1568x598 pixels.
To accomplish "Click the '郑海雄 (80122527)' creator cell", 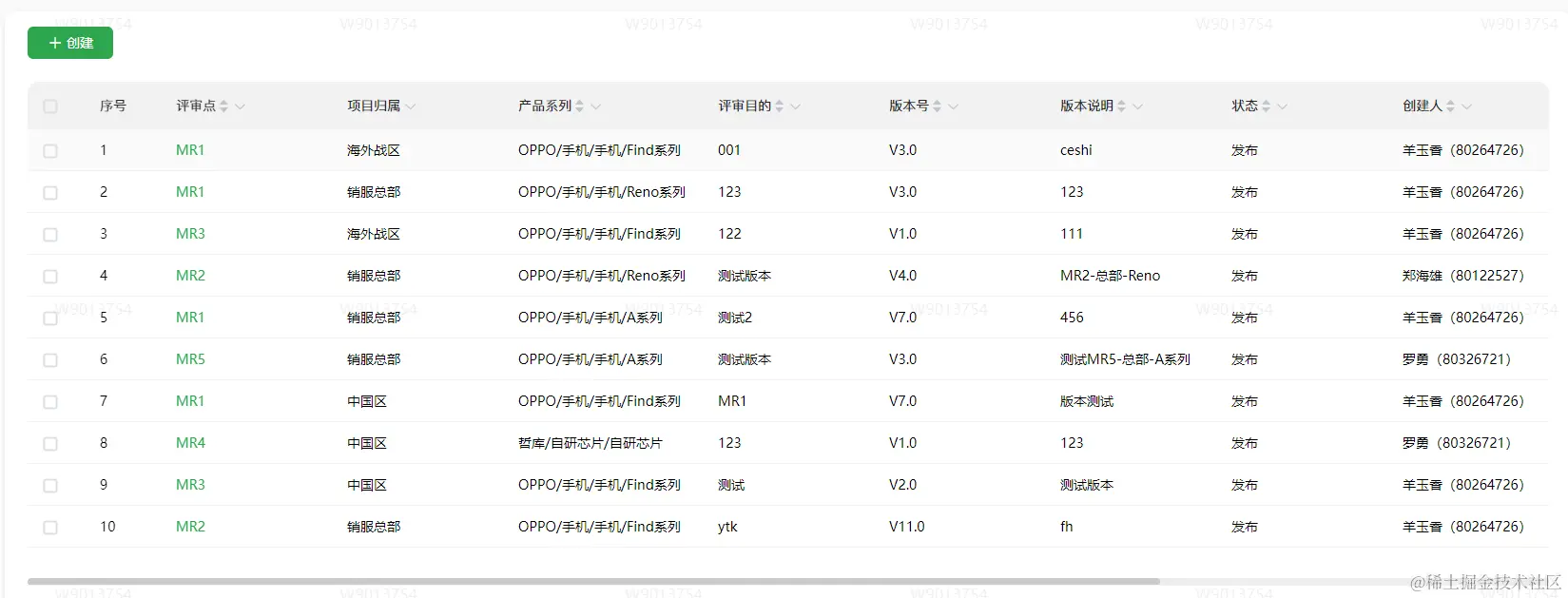I will (1462, 276).
